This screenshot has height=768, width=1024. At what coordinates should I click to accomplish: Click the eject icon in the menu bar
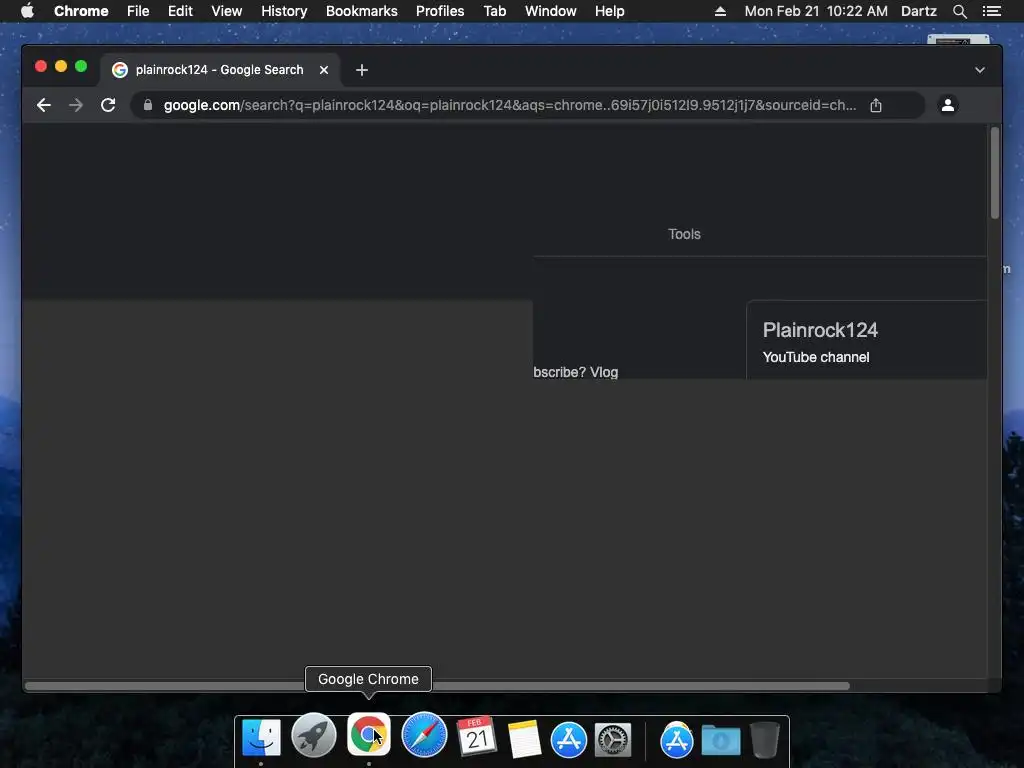tap(720, 11)
